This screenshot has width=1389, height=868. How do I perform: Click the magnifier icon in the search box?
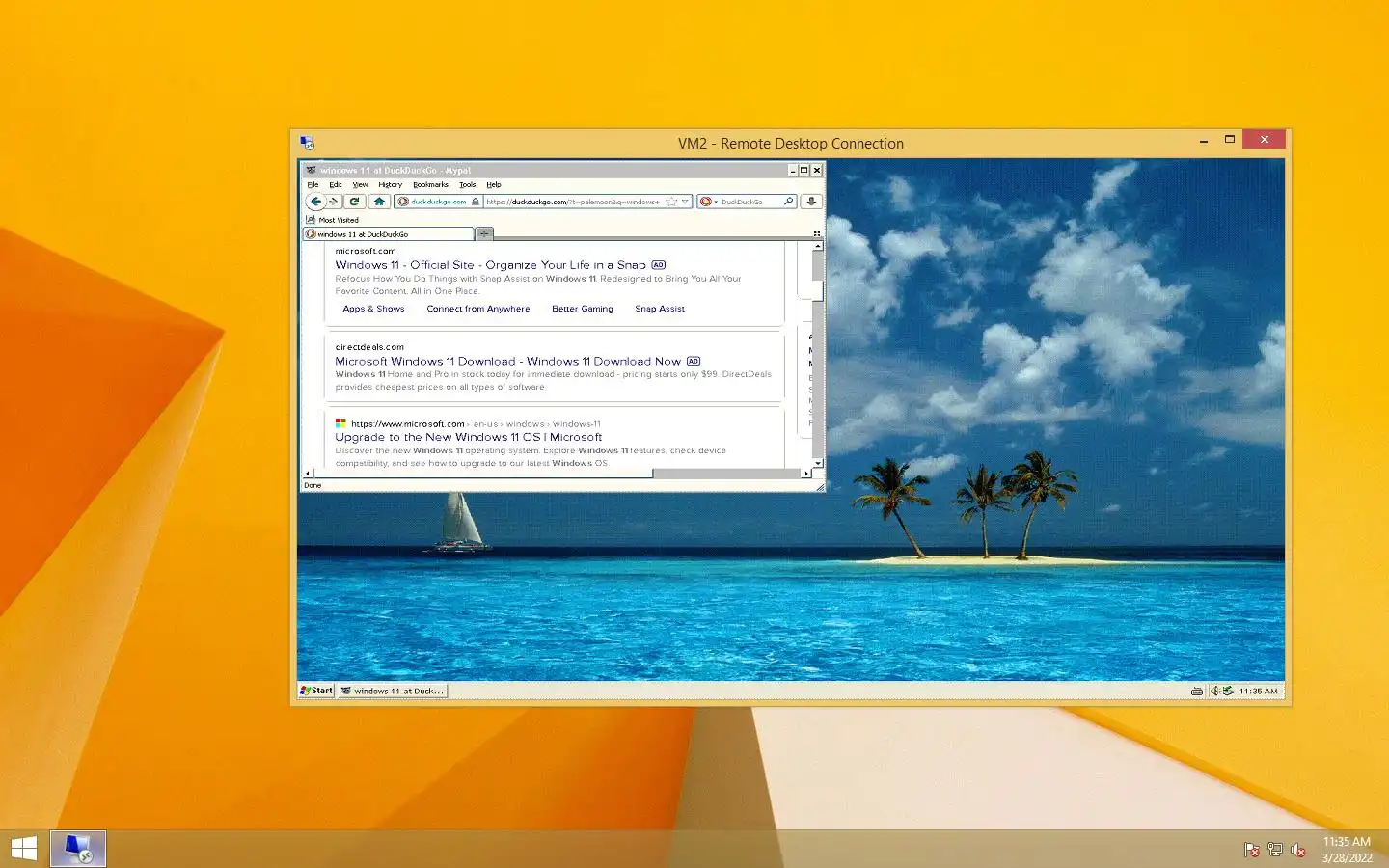[x=788, y=202]
